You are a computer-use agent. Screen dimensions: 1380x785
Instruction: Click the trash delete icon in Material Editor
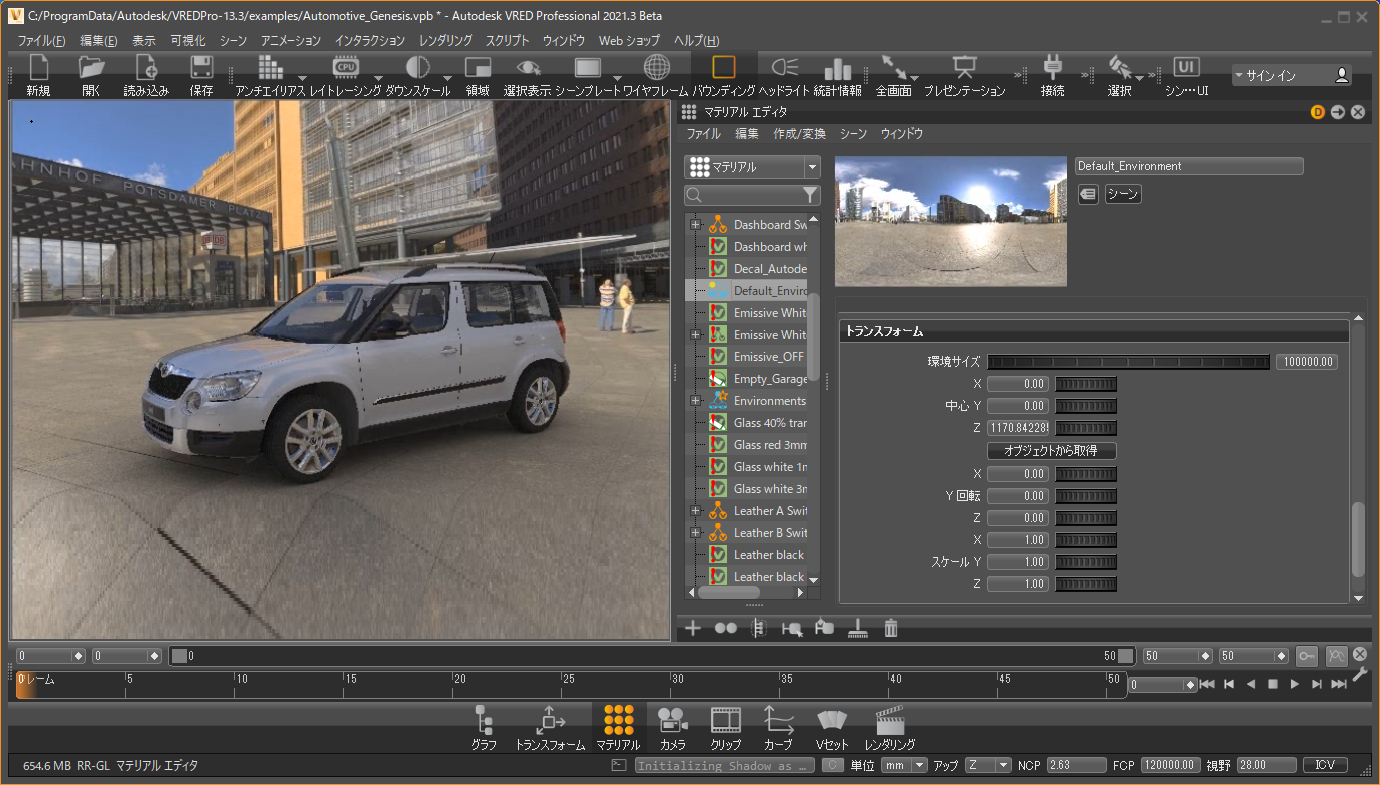[891, 628]
